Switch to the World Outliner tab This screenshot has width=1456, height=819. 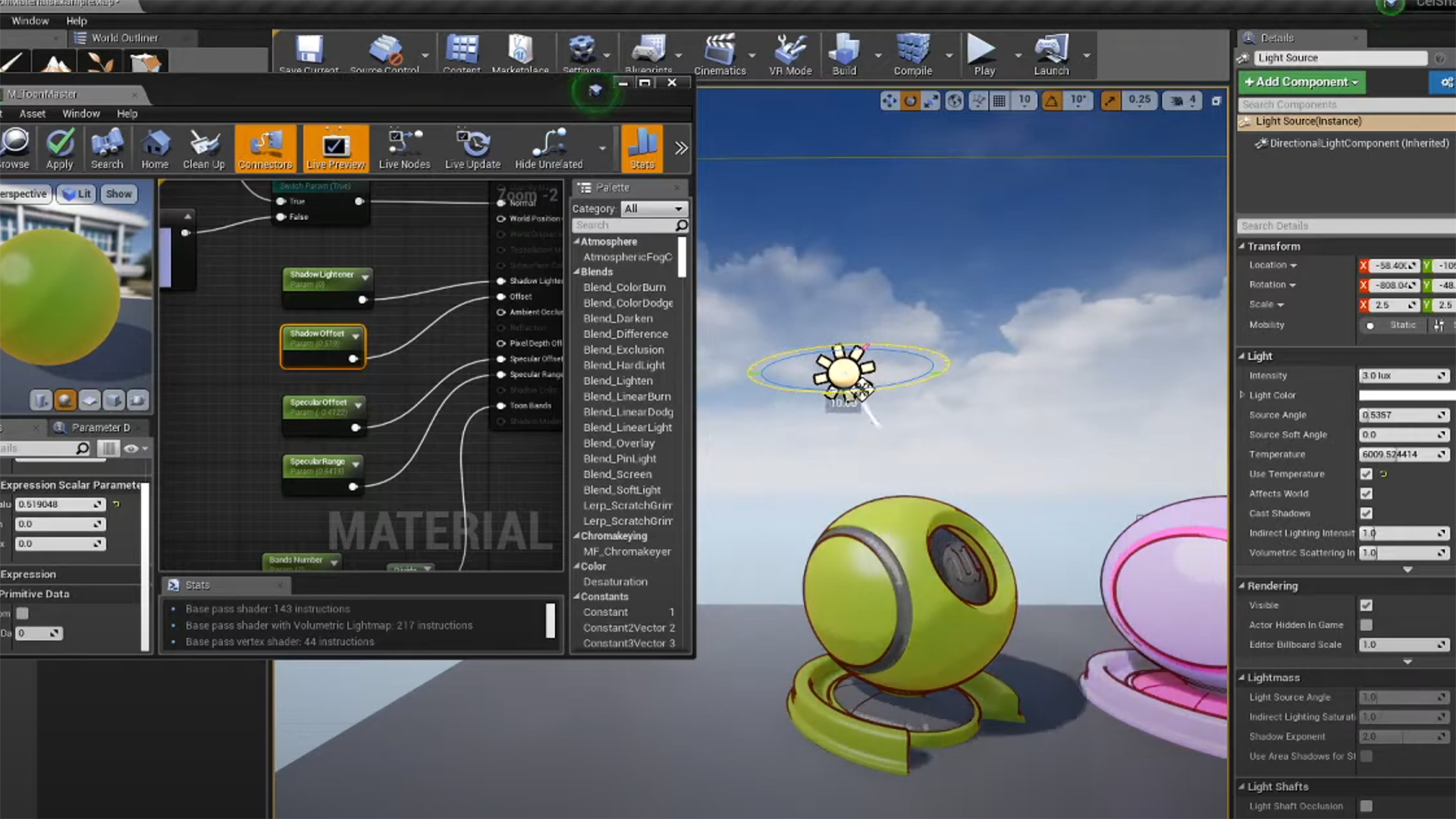point(124,38)
